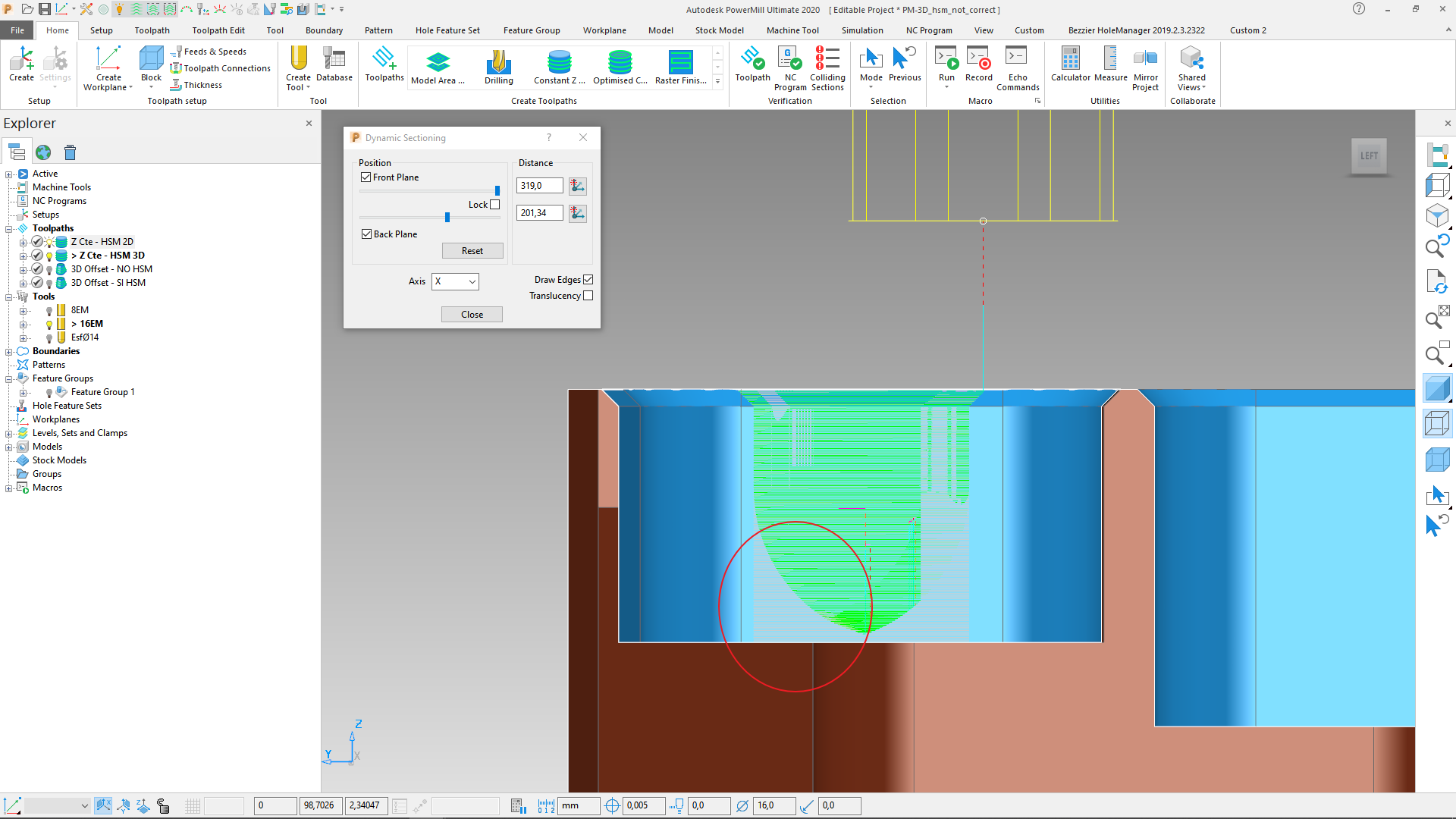Uncheck the Front Plane checkbox
Screen dimensions: 1456x819
tap(367, 177)
